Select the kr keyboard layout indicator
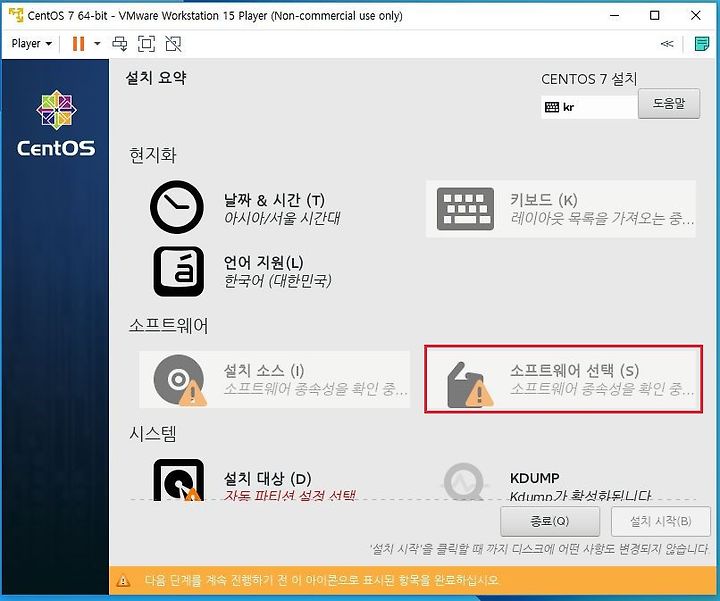 click(x=589, y=107)
